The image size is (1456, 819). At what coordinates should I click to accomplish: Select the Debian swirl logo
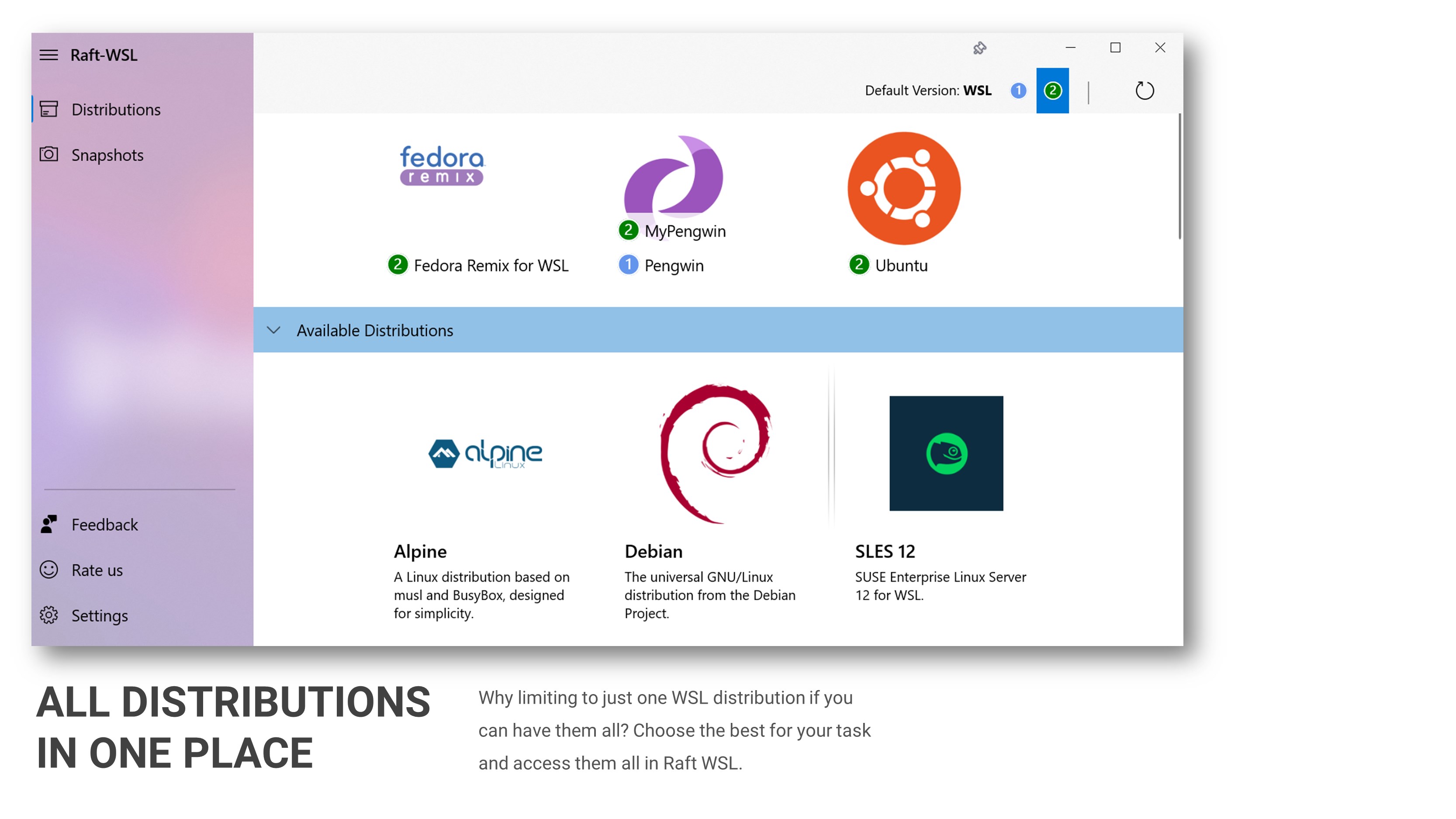pos(716,453)
